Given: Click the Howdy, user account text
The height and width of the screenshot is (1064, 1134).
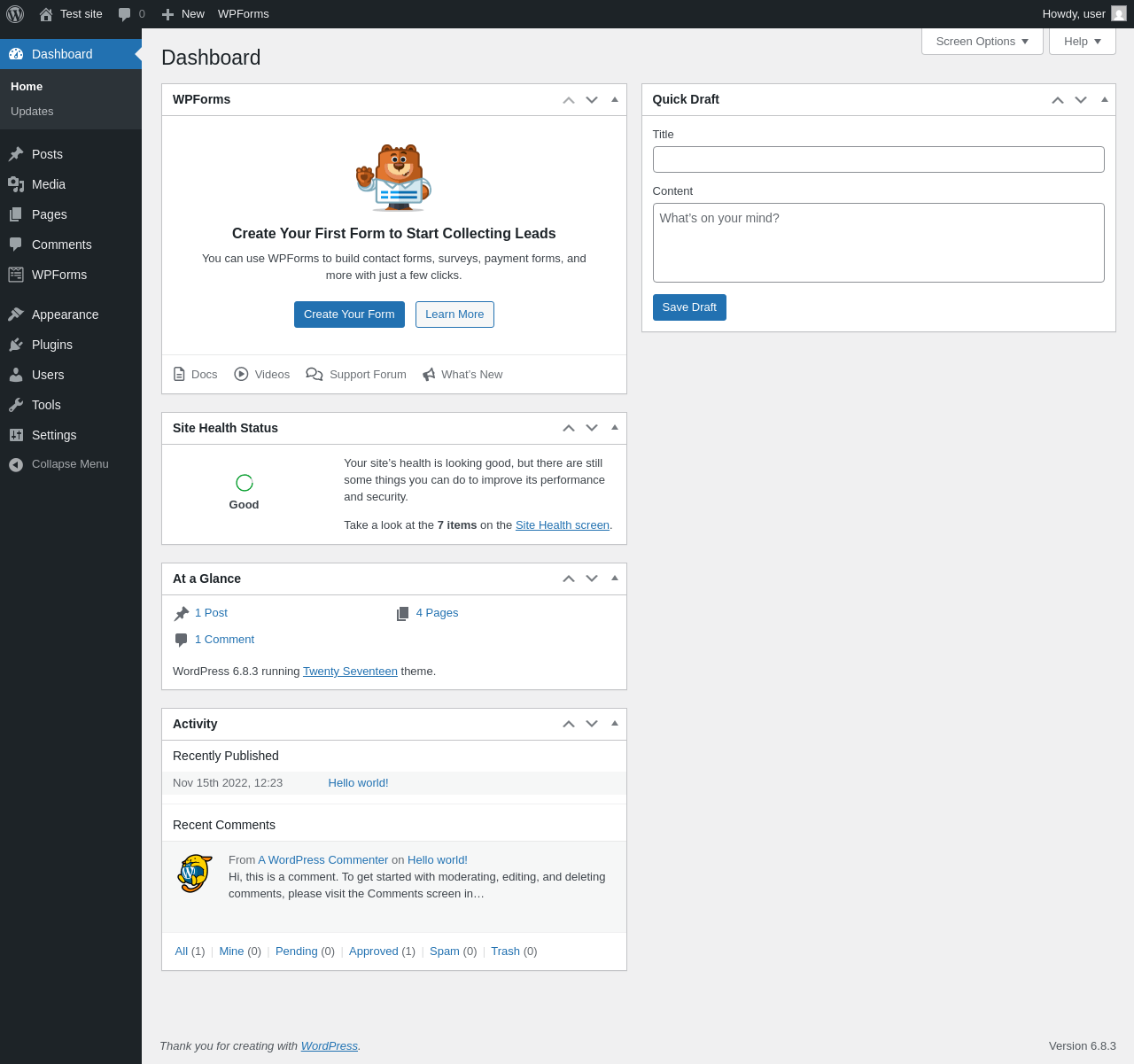Looking at the screenshot, I should 1074,14.
